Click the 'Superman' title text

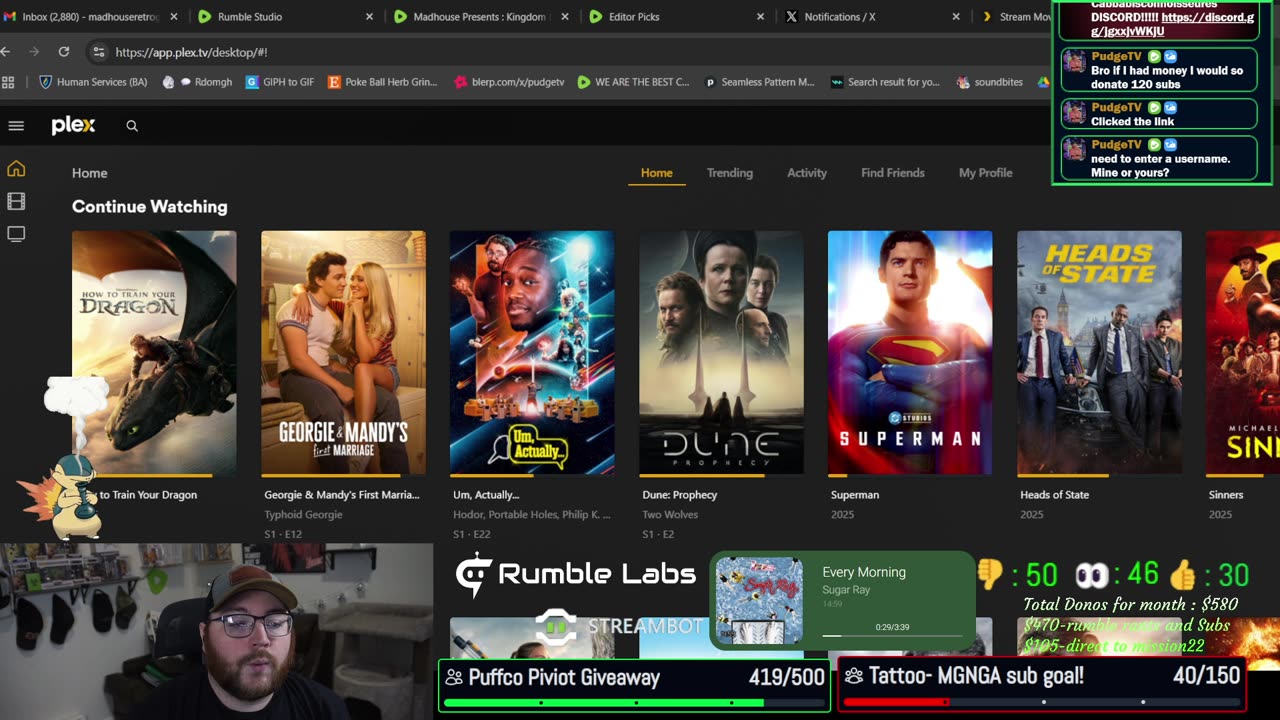point(855,495)
